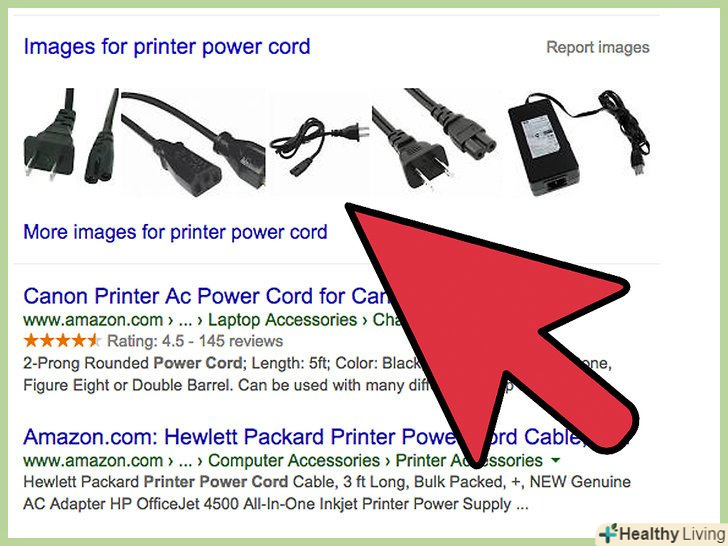
Task: Click the 'Report images' link
Action: click(598, 47)
